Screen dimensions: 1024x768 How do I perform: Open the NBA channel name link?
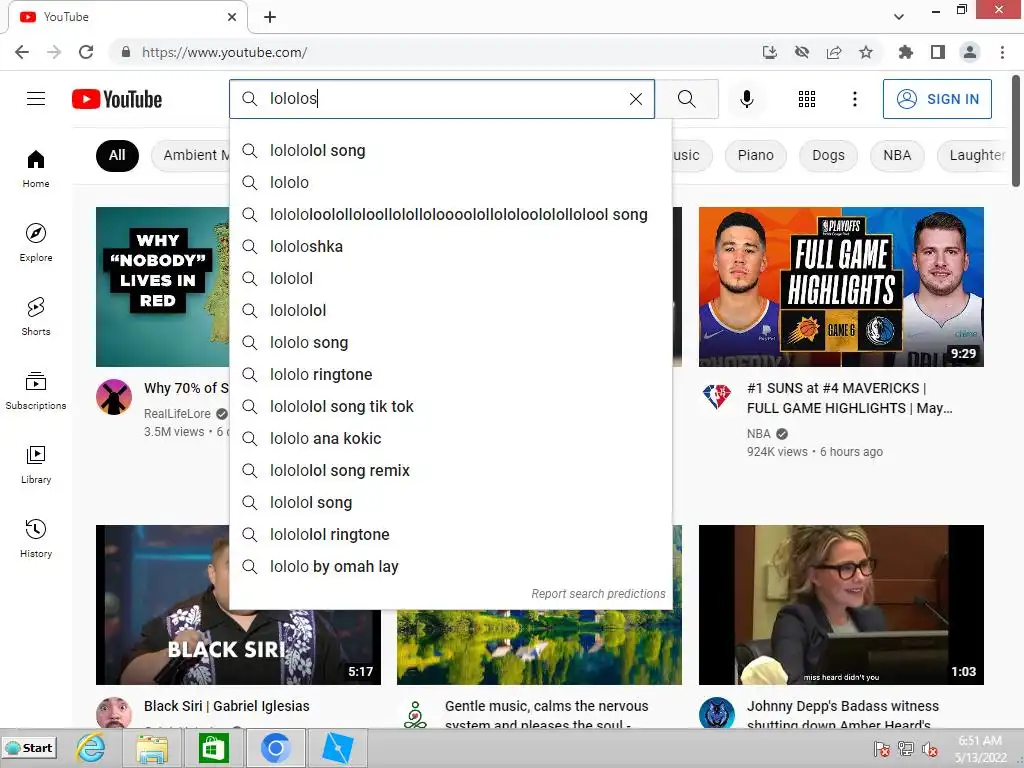click(758, 434)
